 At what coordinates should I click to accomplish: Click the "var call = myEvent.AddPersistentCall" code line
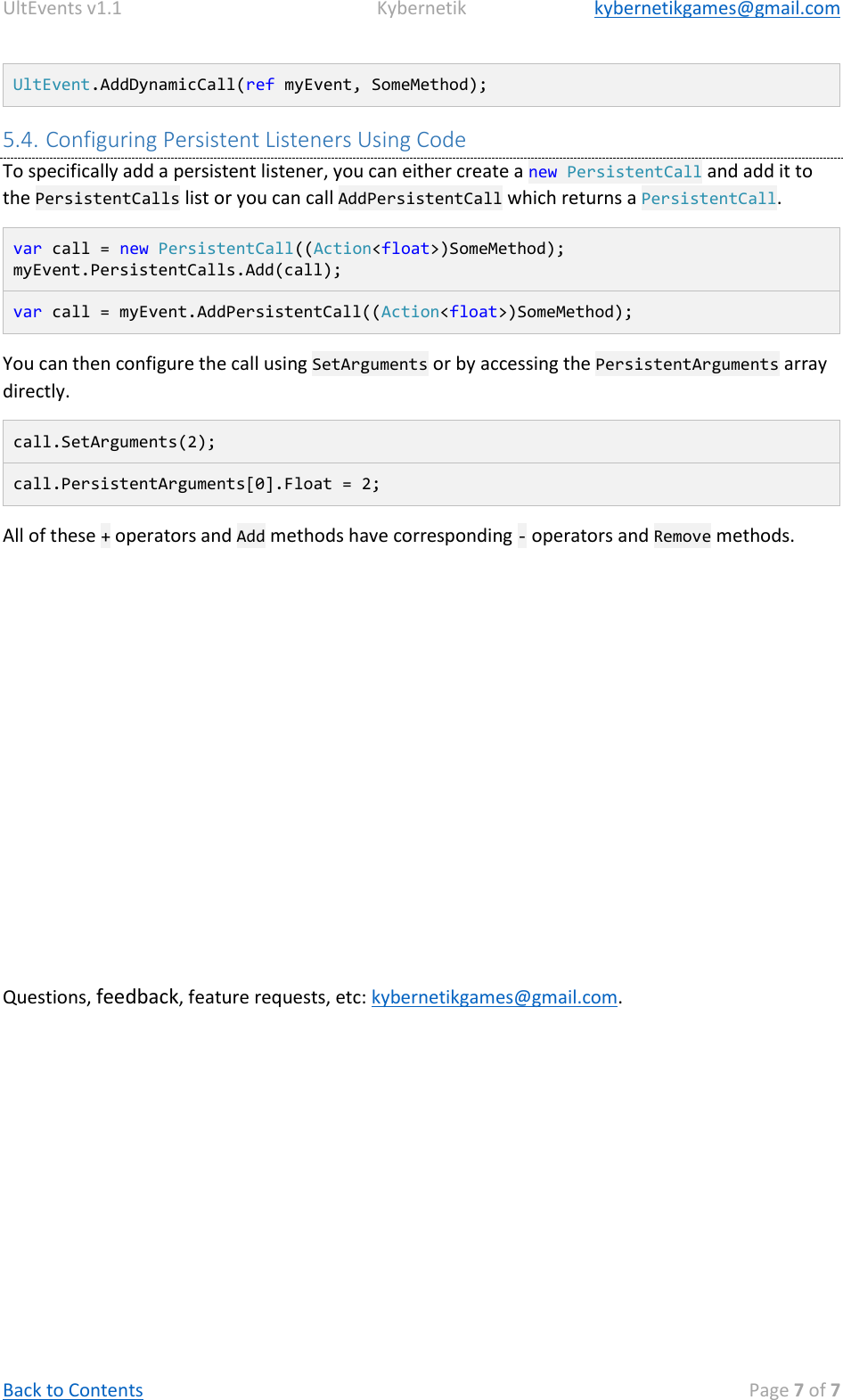click(322, 312)
